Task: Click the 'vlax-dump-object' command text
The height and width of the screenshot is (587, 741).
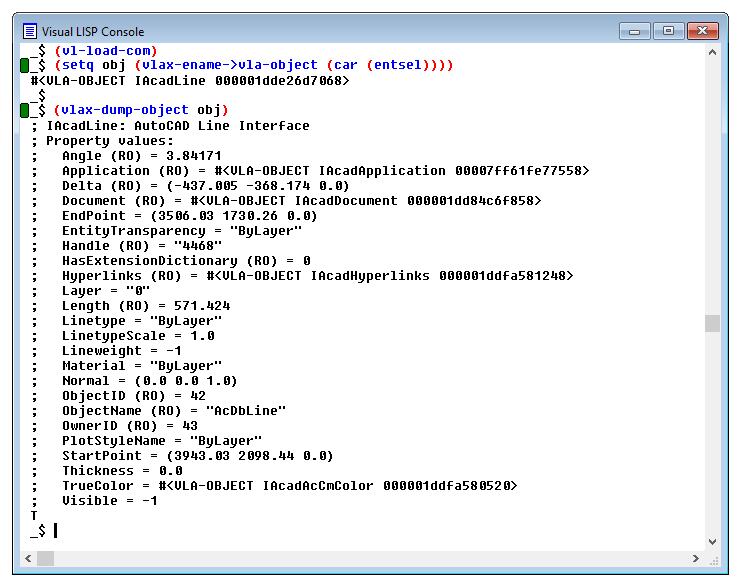Action: [x=125, y=110]
